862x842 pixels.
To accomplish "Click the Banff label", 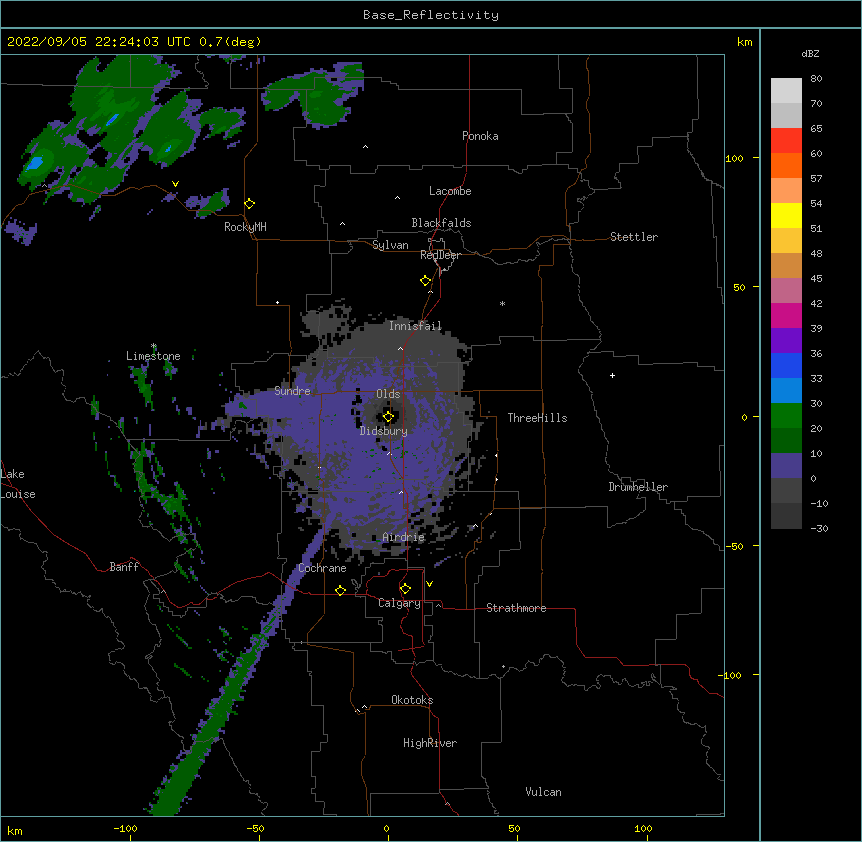I will (124, 567).
